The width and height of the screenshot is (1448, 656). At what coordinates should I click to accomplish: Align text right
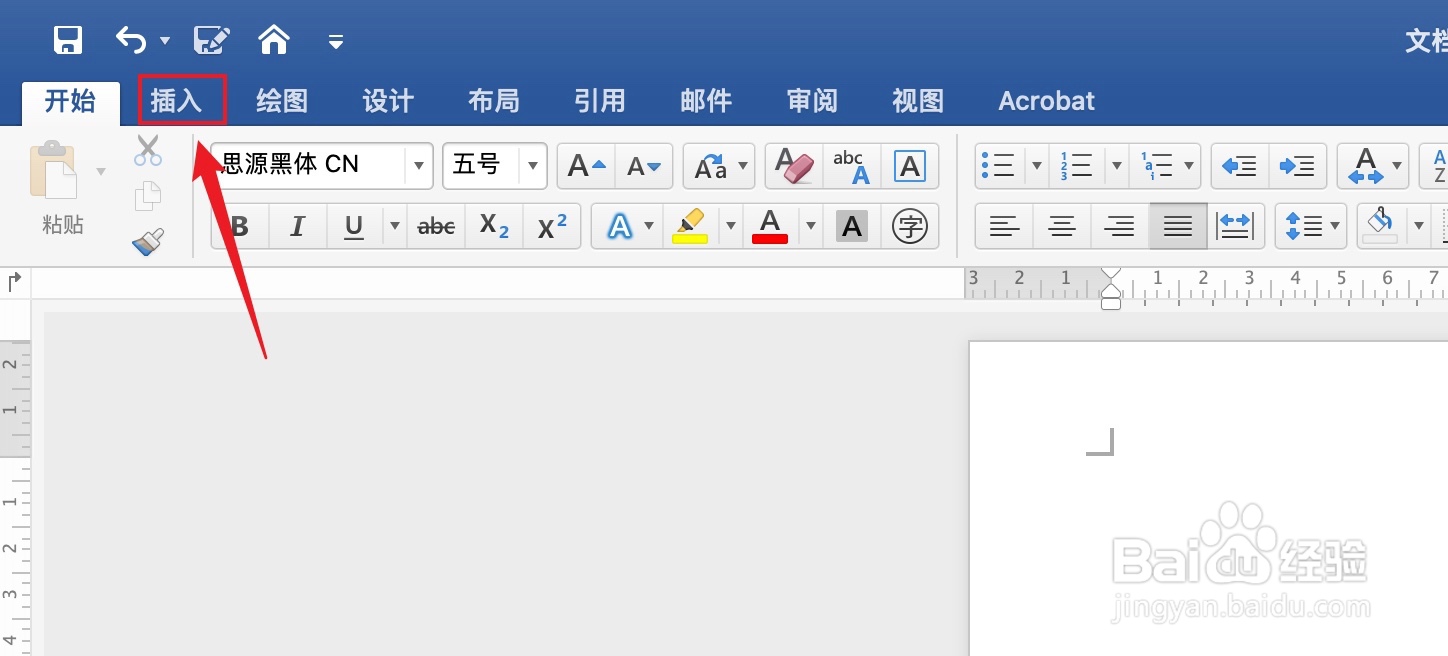pos(1120,226)
